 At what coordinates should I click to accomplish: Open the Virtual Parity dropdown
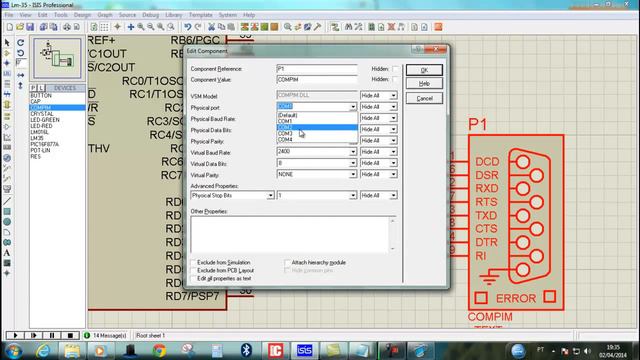click(x=353, y=174)
